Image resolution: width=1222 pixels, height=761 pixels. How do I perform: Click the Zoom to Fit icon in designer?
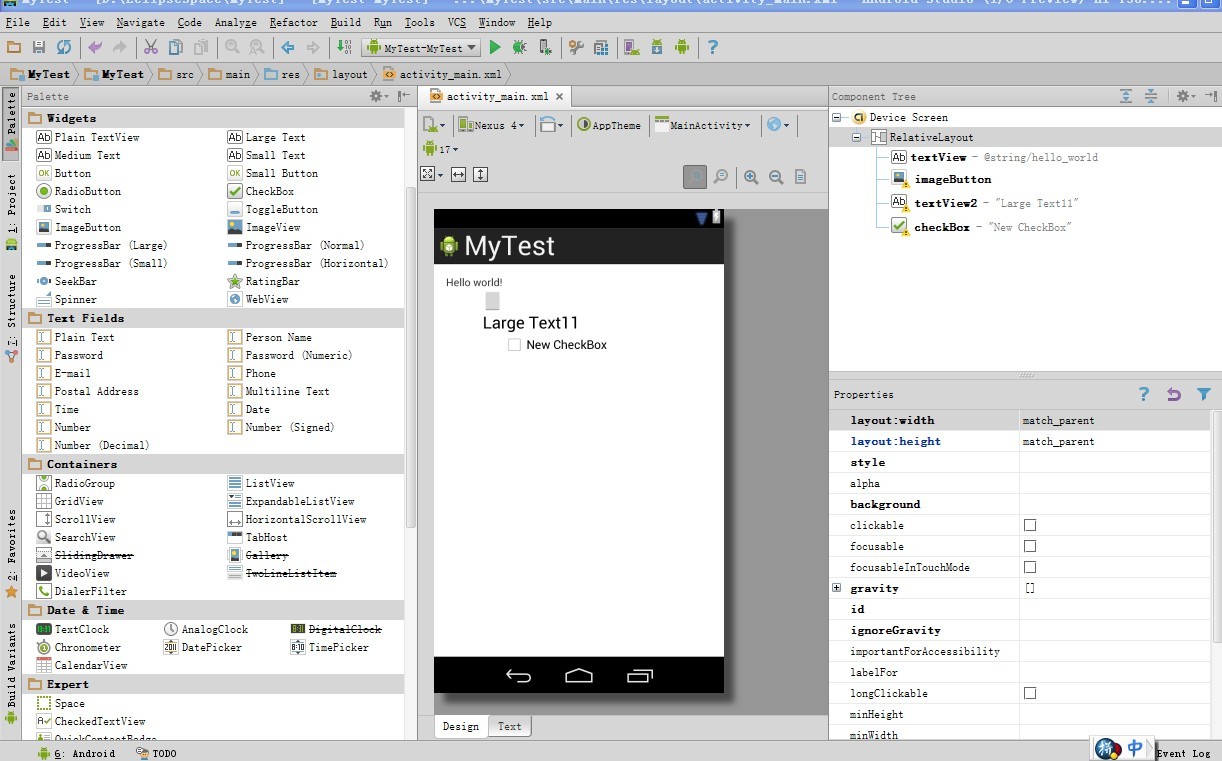695,177
